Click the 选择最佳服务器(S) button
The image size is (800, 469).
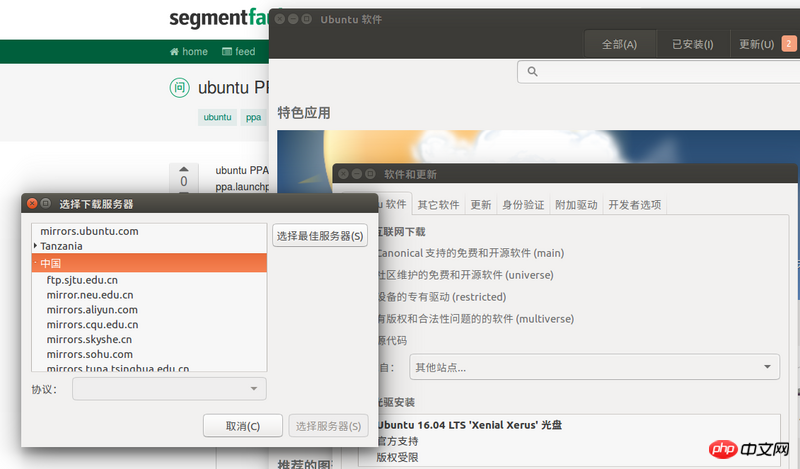(x=320, y=236)
